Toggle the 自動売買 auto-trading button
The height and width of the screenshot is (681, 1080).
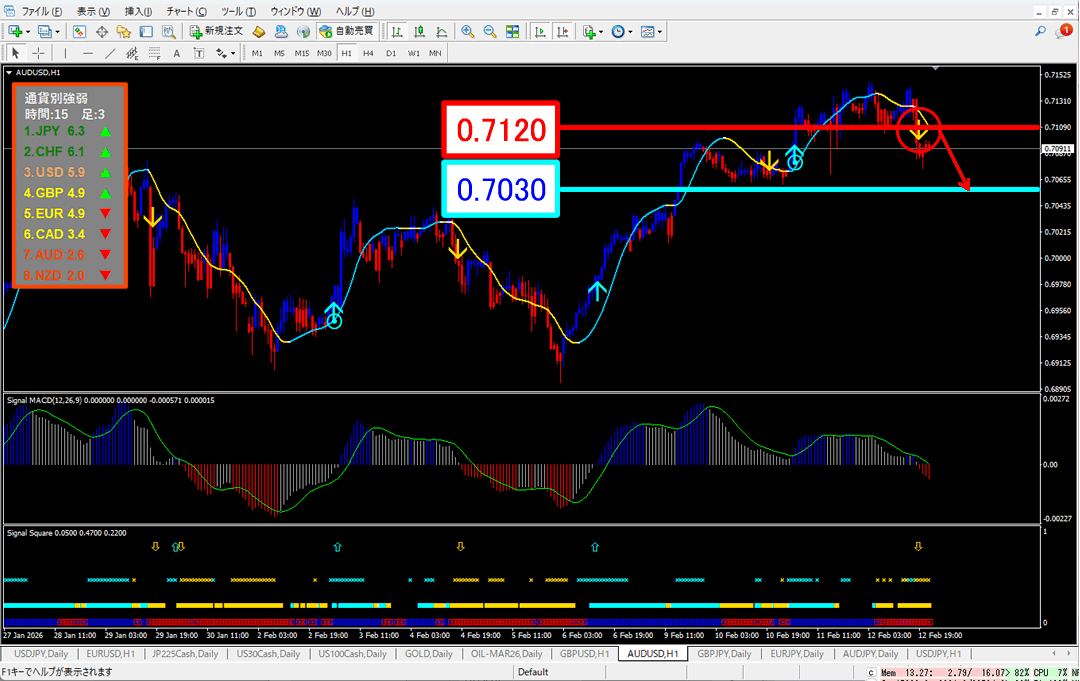[348, 32]
